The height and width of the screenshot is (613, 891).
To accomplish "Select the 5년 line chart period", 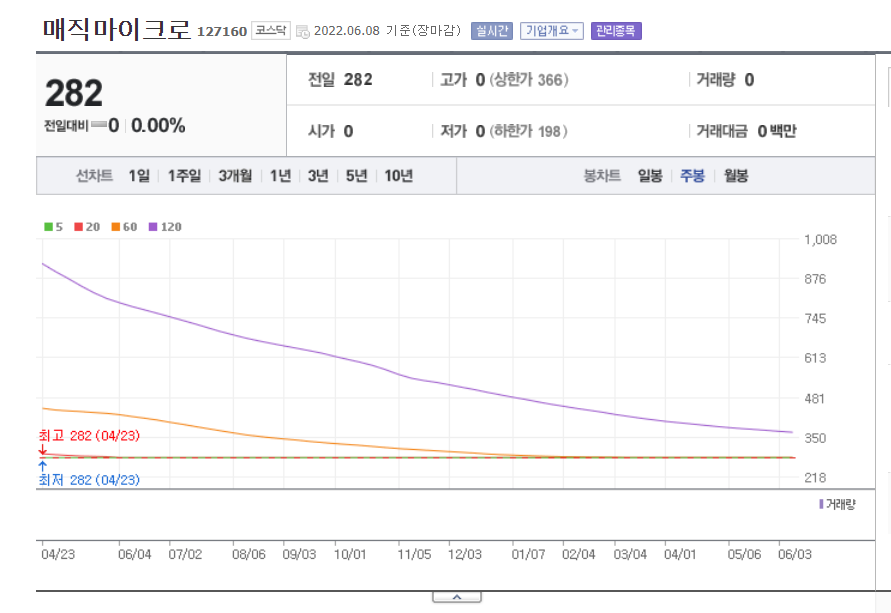I will click(x=356, y=176).
